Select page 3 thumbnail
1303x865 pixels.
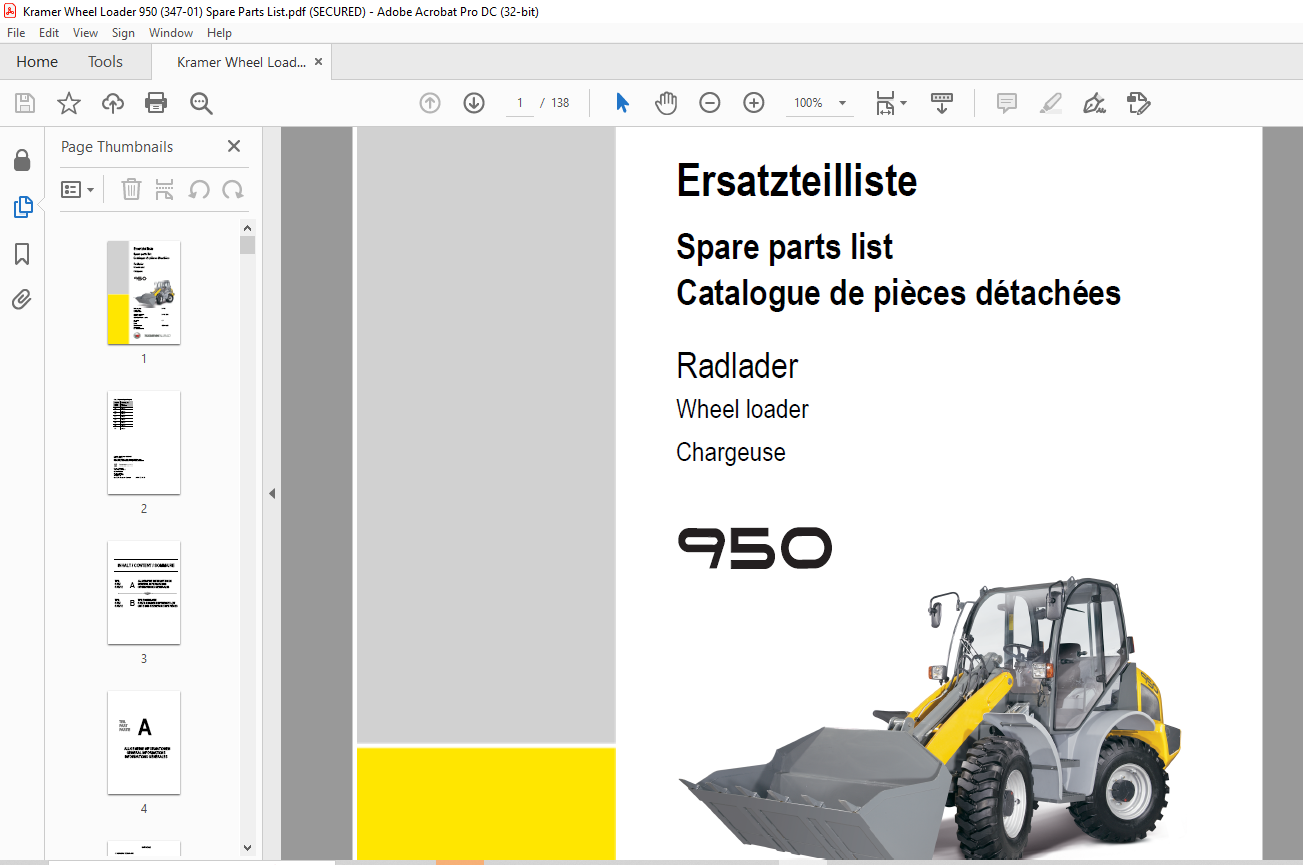(x=144, y=593)
